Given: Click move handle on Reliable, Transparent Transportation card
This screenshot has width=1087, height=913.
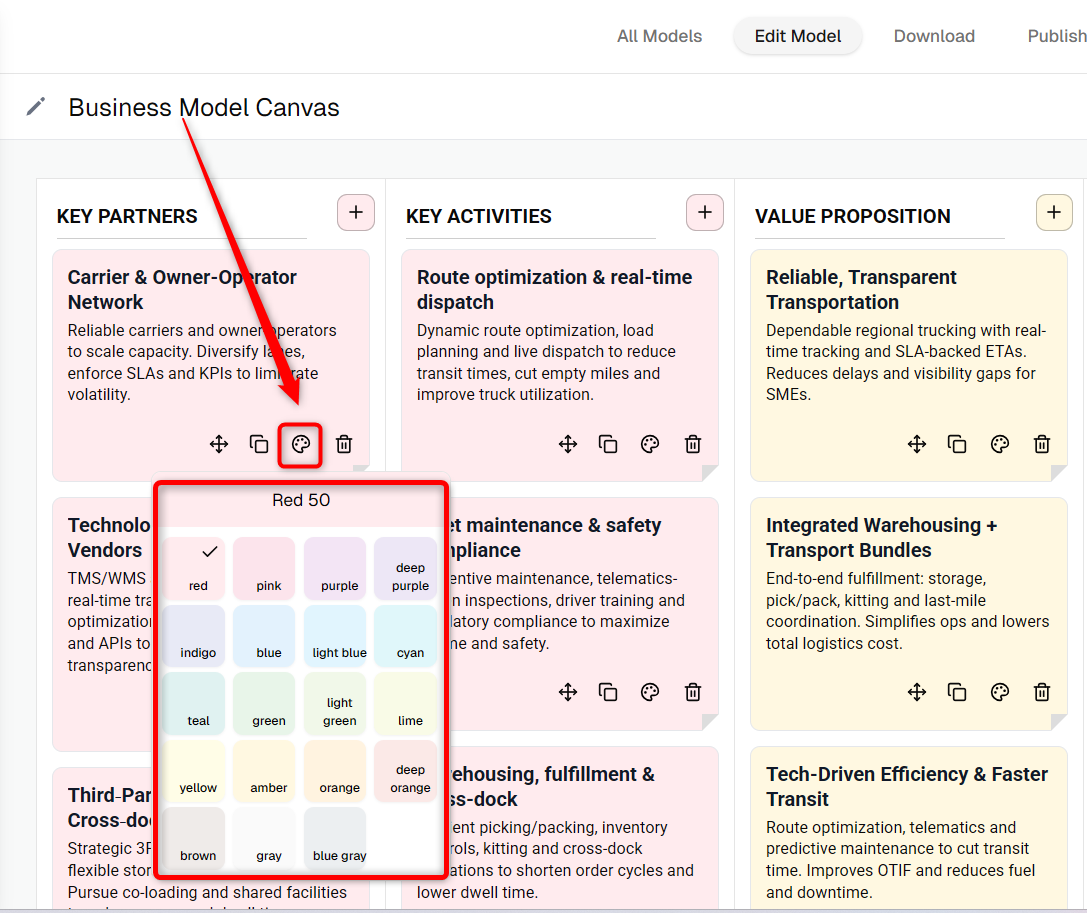Looking at the screenshot, I should (916, 444).
